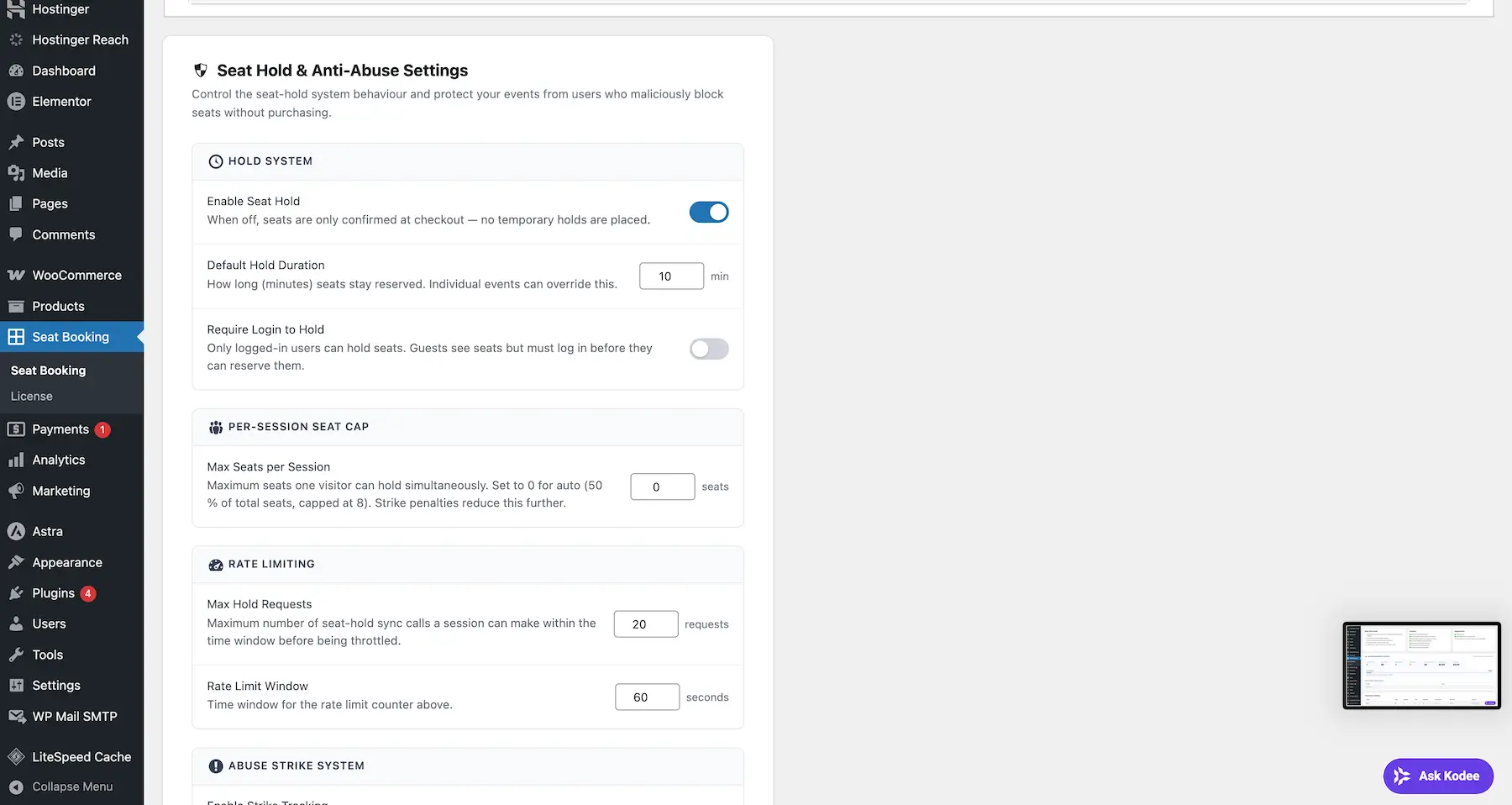Open the floating screenshot preview thumbnail
Viewport: 1512px width, 805px height.
pos(1421,666)
